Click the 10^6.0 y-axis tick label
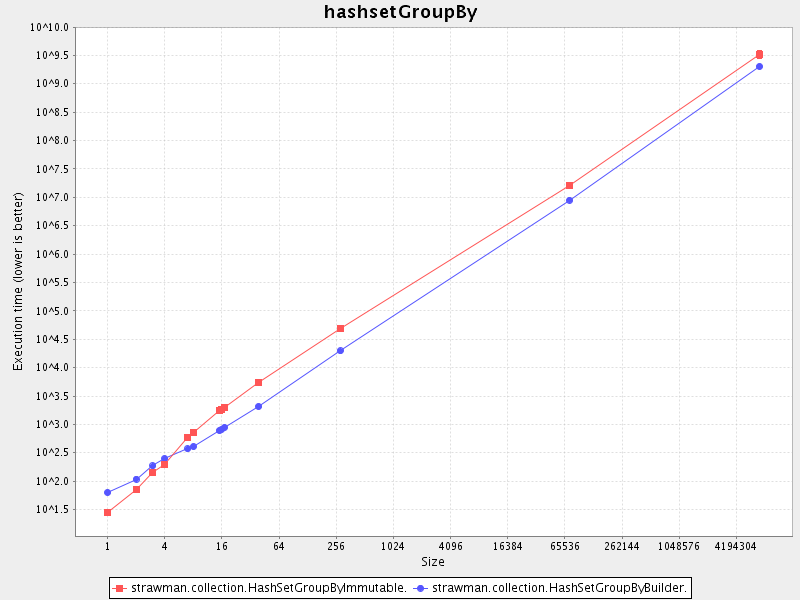Screen dimensions: 800x600 (52, 254)
